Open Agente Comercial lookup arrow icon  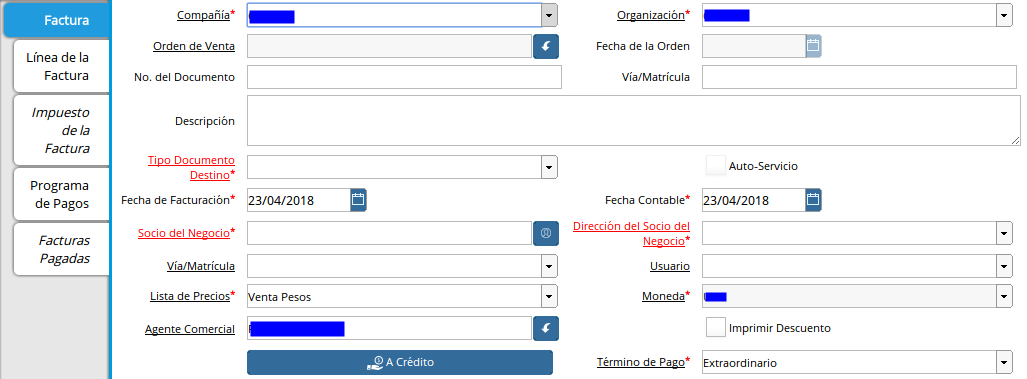(x=546, y=328)
